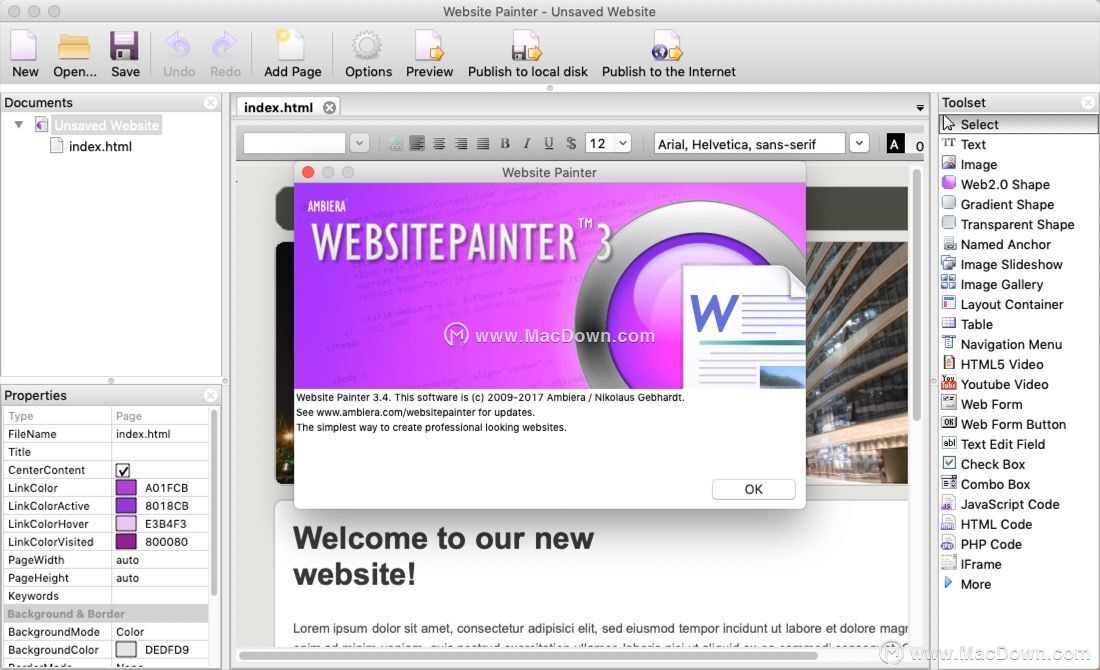Viewport: 1100px width, 670px height.
Task: Open the font family dropdown arrow
Action: (x=859, y=143)
